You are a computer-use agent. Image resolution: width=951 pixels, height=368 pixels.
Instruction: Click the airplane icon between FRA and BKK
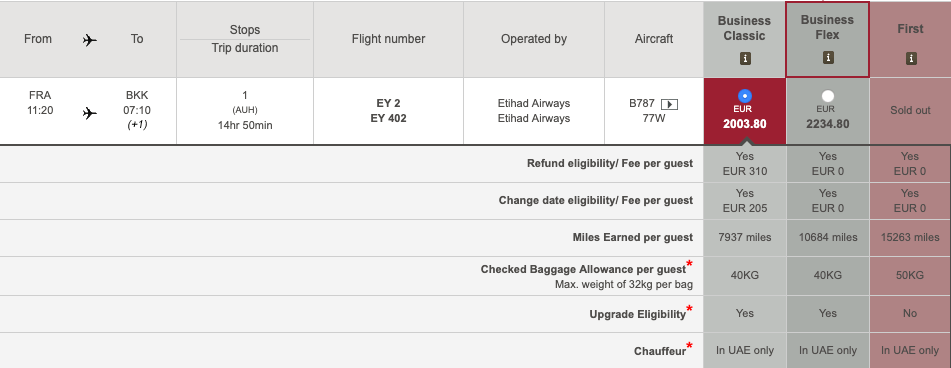tap(90, 113)
